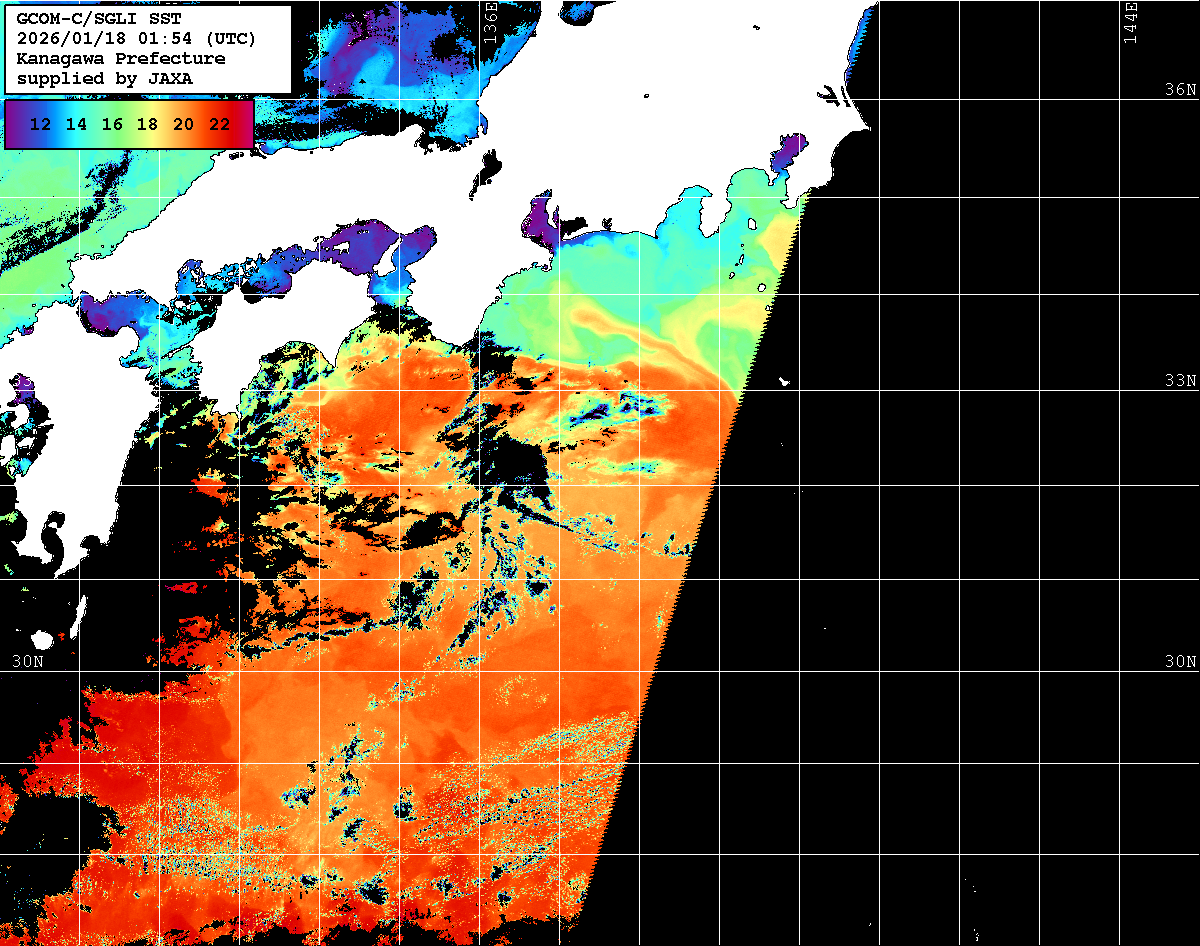Click the supplied by JAXA credit text
1200x946 pixels.
pyautogui.click(x=105, y=77)
